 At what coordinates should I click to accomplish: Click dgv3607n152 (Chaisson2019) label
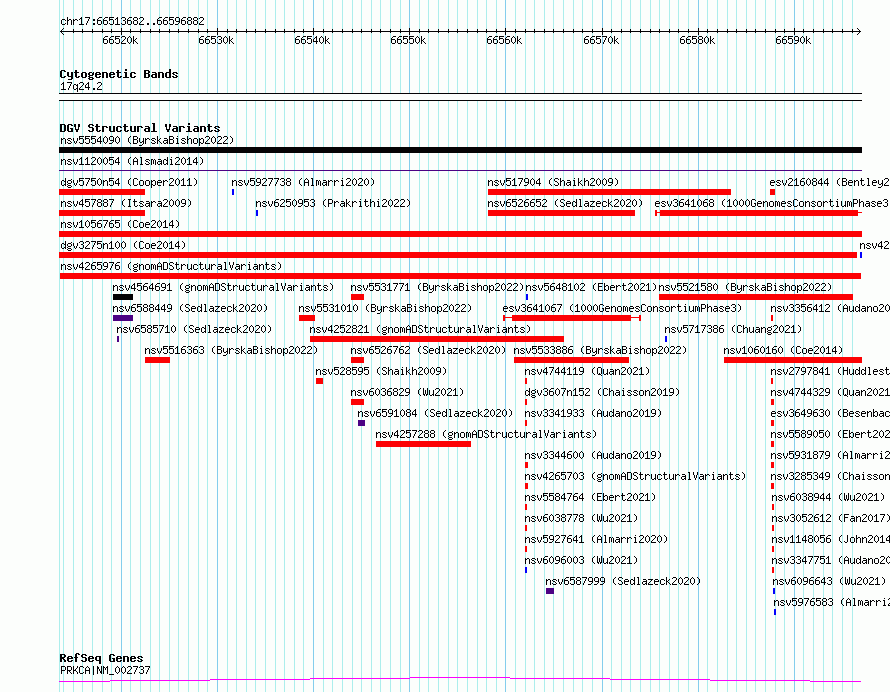[x=602, y=392]
